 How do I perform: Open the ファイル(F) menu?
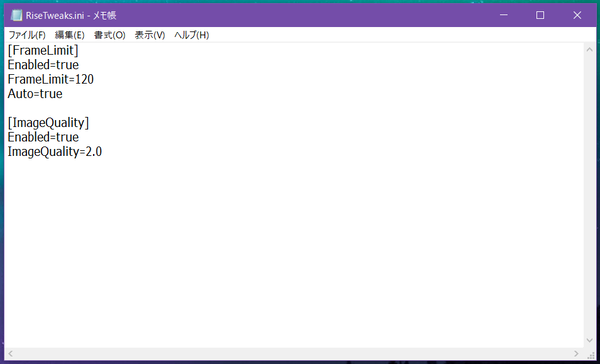[x=27, y=35]
